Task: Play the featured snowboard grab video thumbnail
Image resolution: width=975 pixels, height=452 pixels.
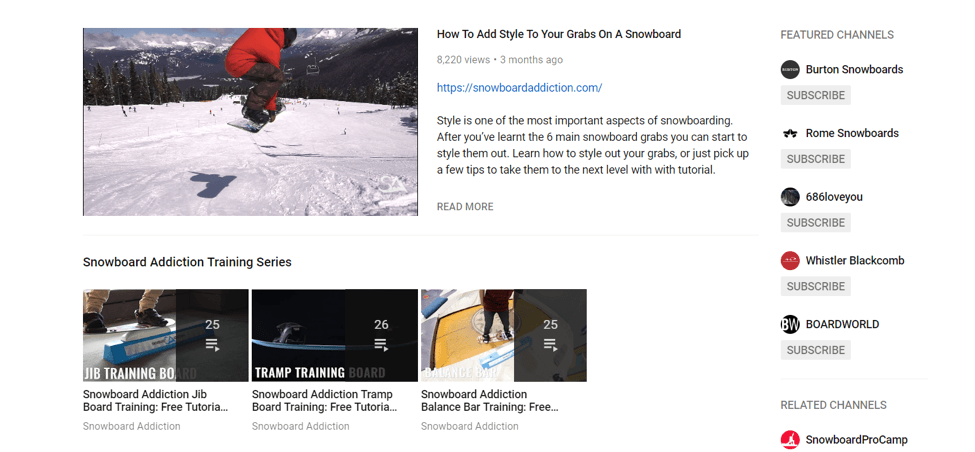Action: tap(250, 122)
